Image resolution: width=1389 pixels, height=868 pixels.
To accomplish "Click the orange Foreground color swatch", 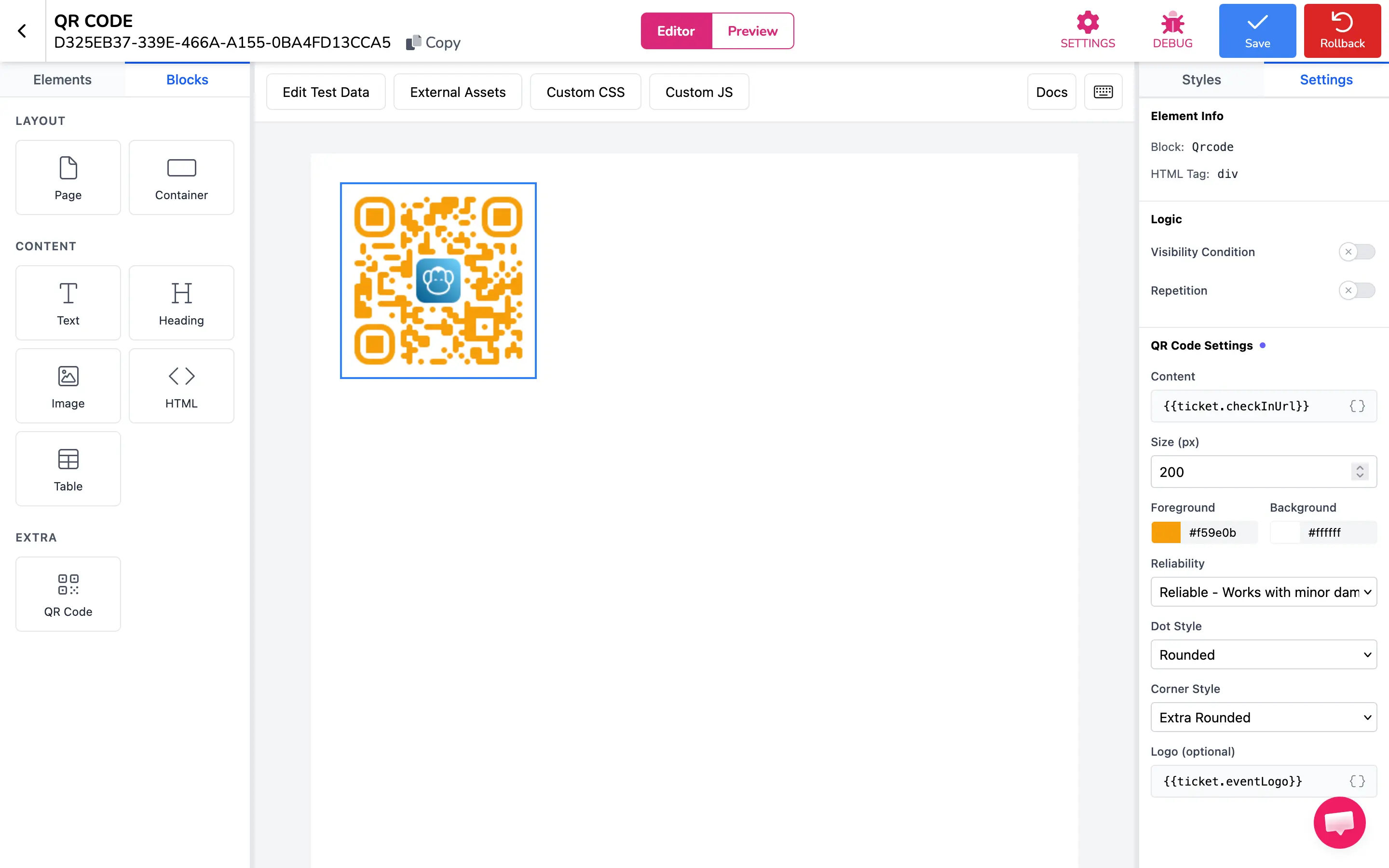I will [1166, 532].
